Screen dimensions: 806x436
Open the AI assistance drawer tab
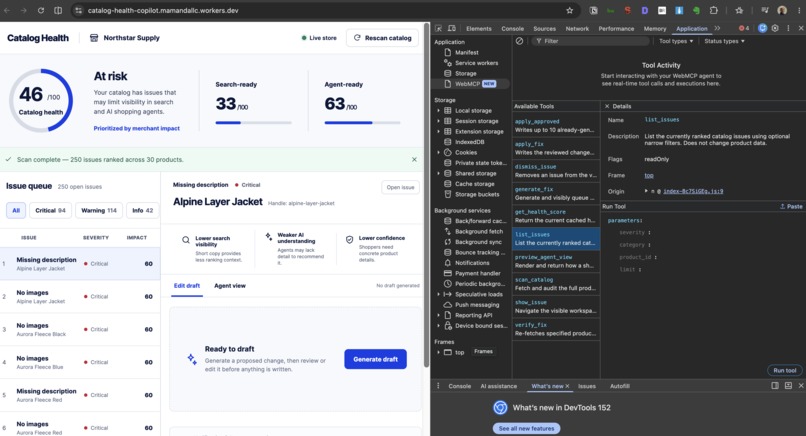click(x=499, y=386)
